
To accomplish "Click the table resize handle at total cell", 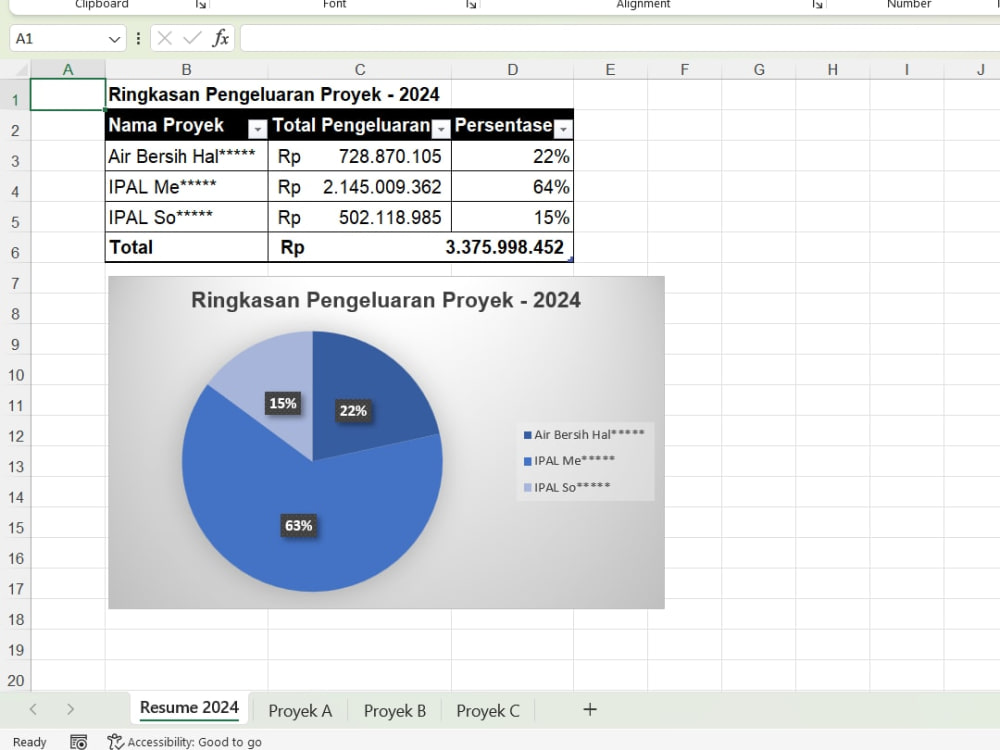I will pos(571,259).
